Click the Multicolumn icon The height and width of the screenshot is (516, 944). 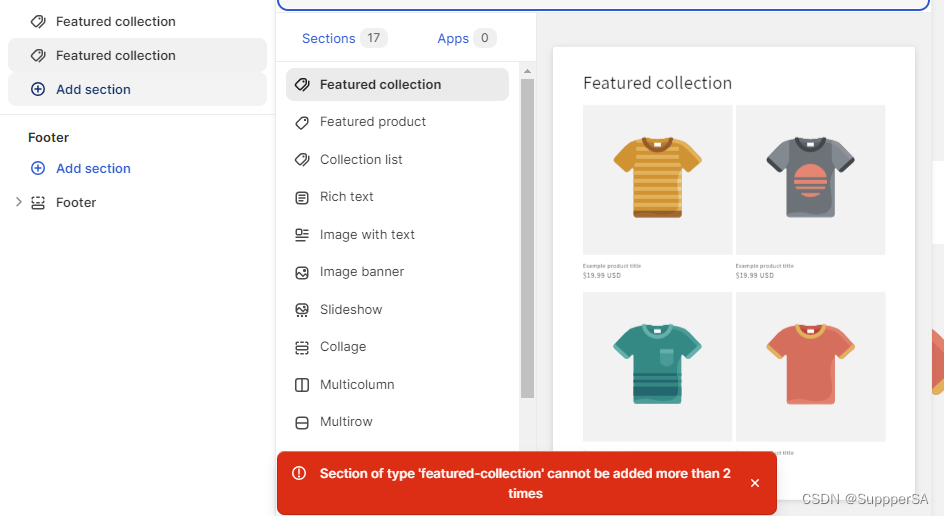click(302, 385)
